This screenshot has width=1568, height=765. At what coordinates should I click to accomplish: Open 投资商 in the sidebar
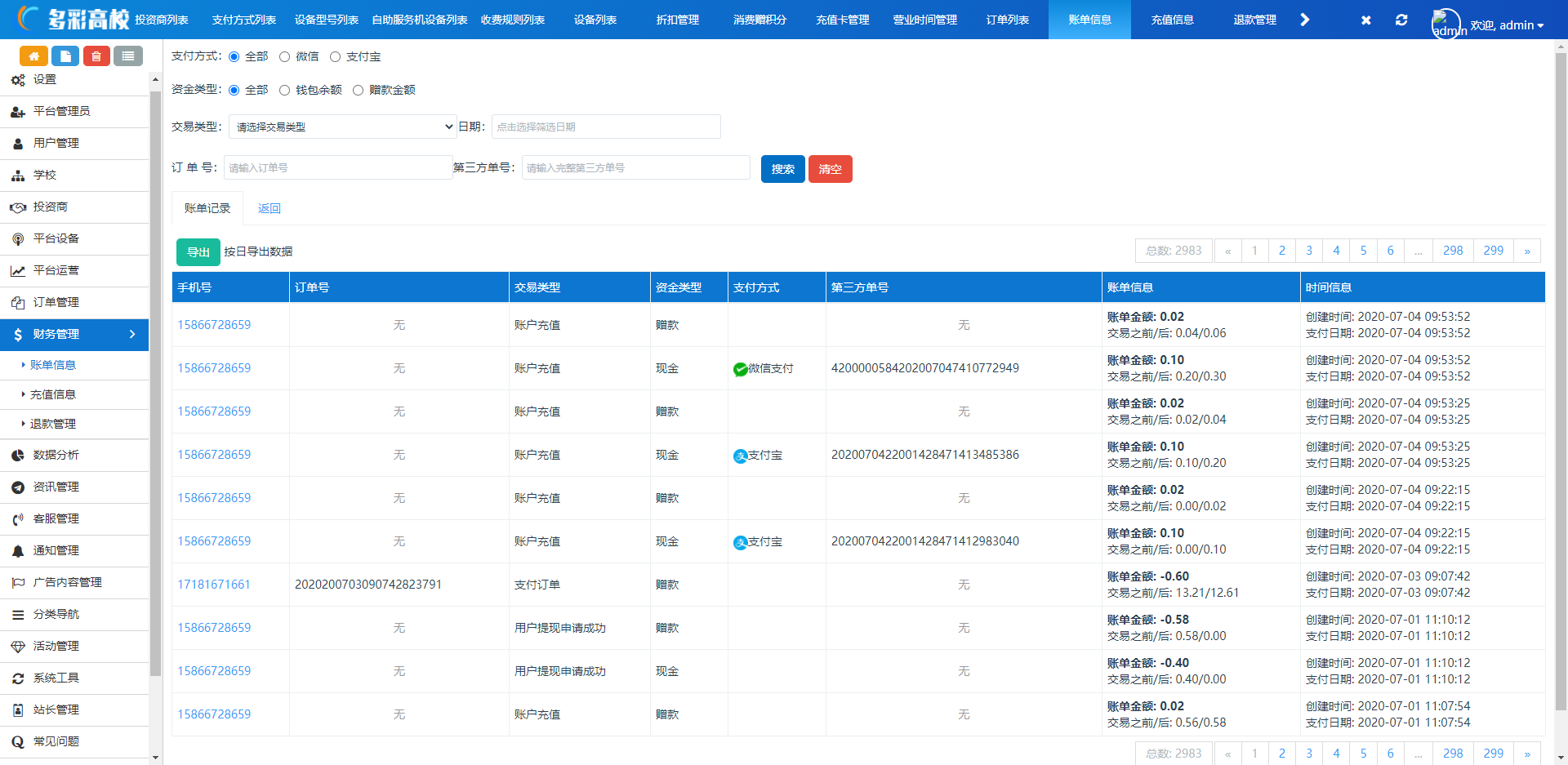74,207
